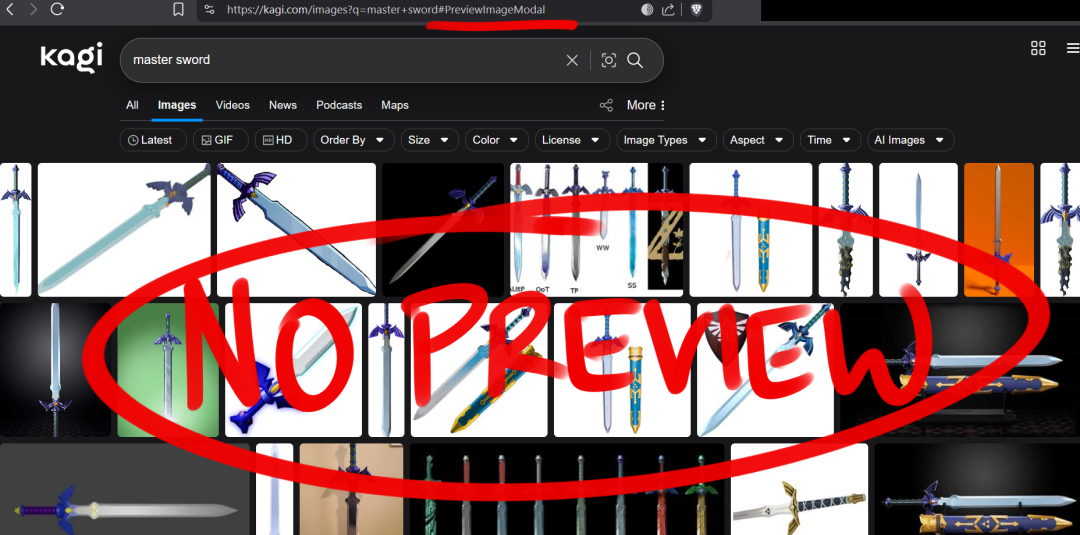The width and height of the screenshot is (1080, 535).
Task: Click the magnifying glass search icon
Action: [635, 60]
